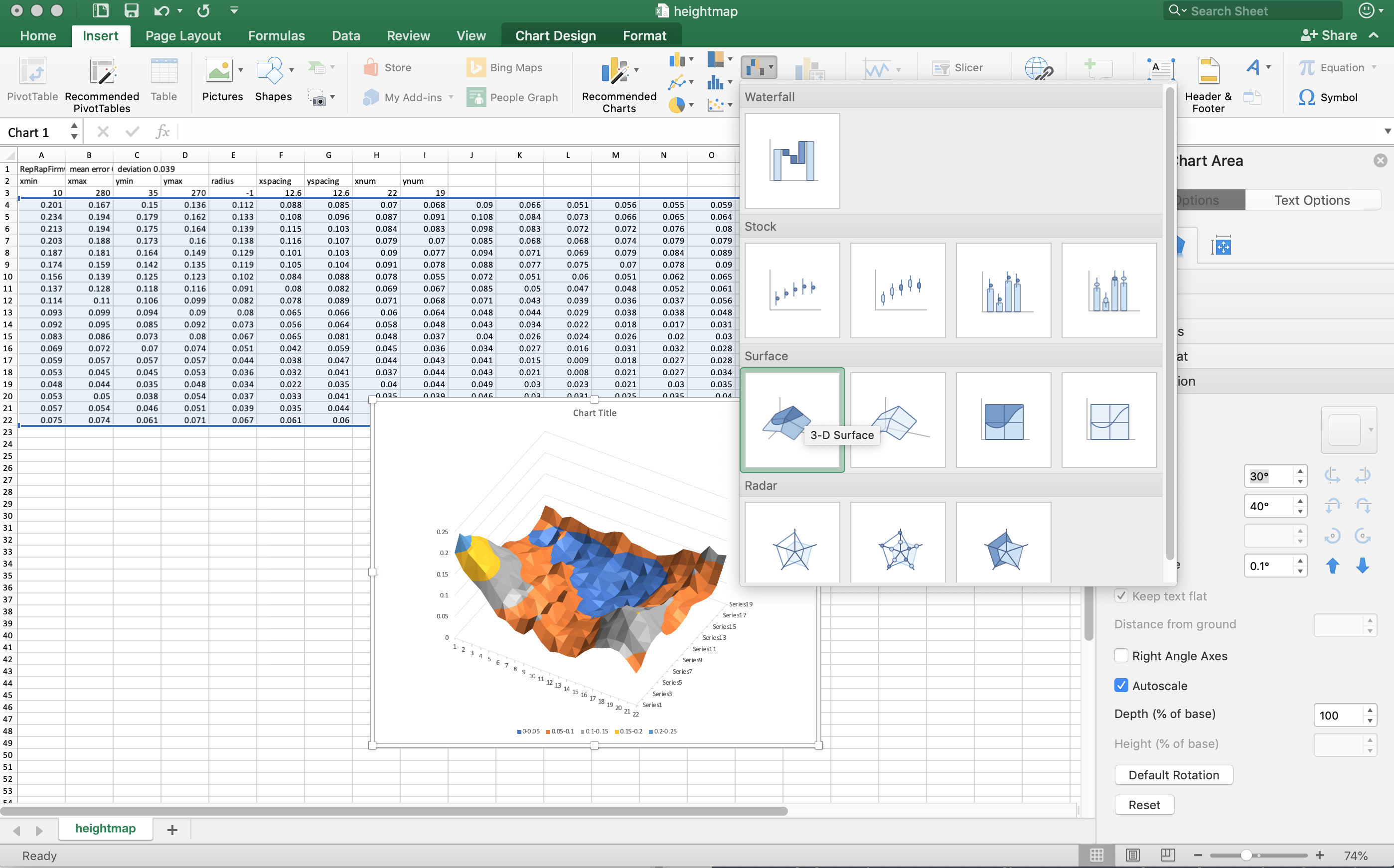Click the Pictures icon
Viewport: 1394px width, 868px height.
219,71
